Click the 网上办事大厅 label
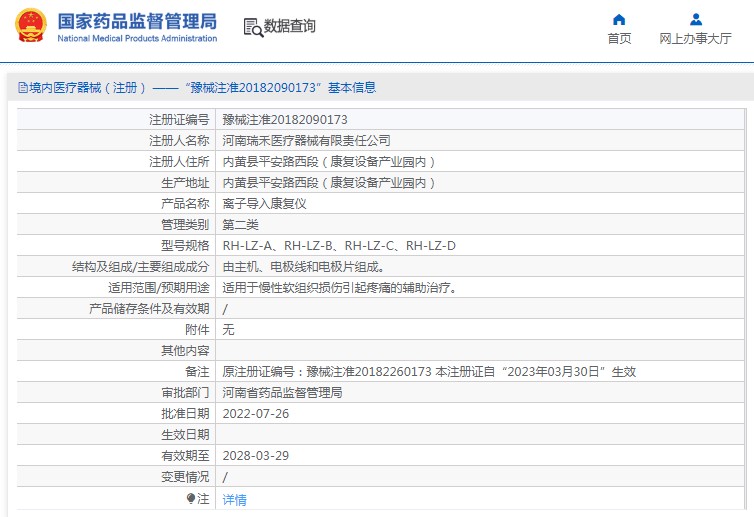 [695, 38]
